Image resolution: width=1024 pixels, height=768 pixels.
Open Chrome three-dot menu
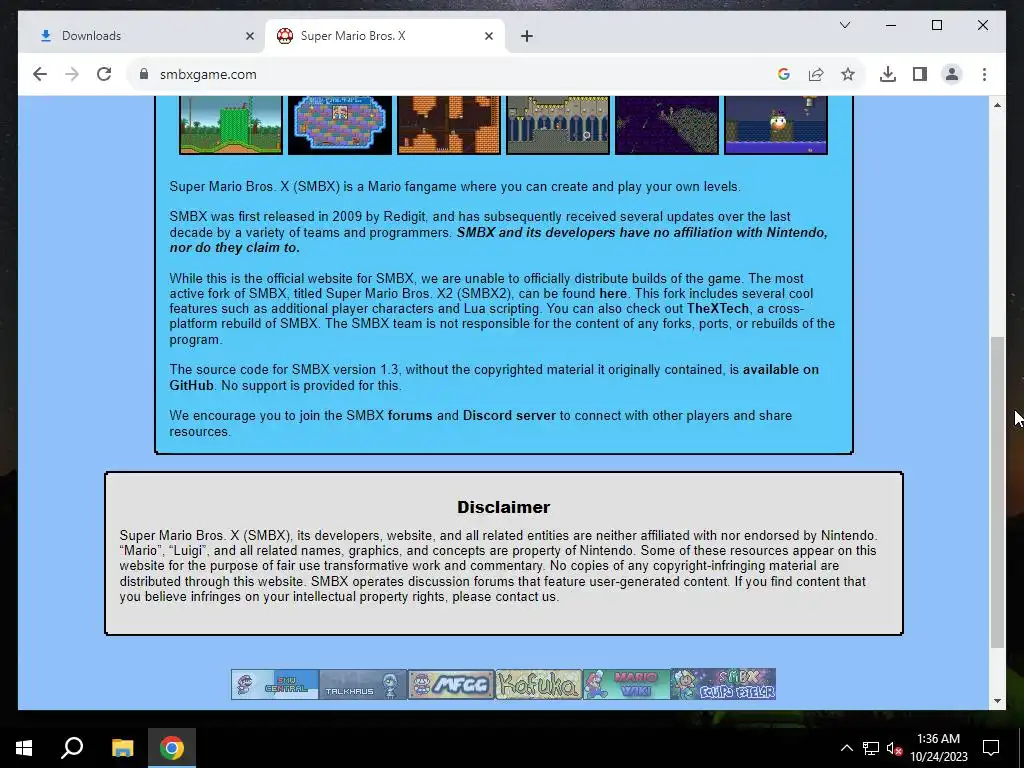(x=984, y=74)
